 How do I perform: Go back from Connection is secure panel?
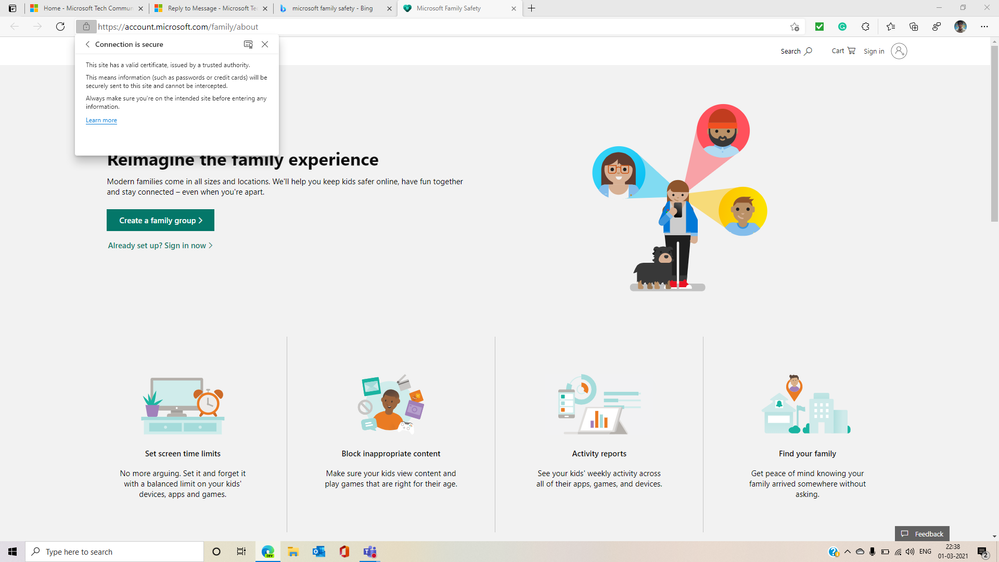87,44
